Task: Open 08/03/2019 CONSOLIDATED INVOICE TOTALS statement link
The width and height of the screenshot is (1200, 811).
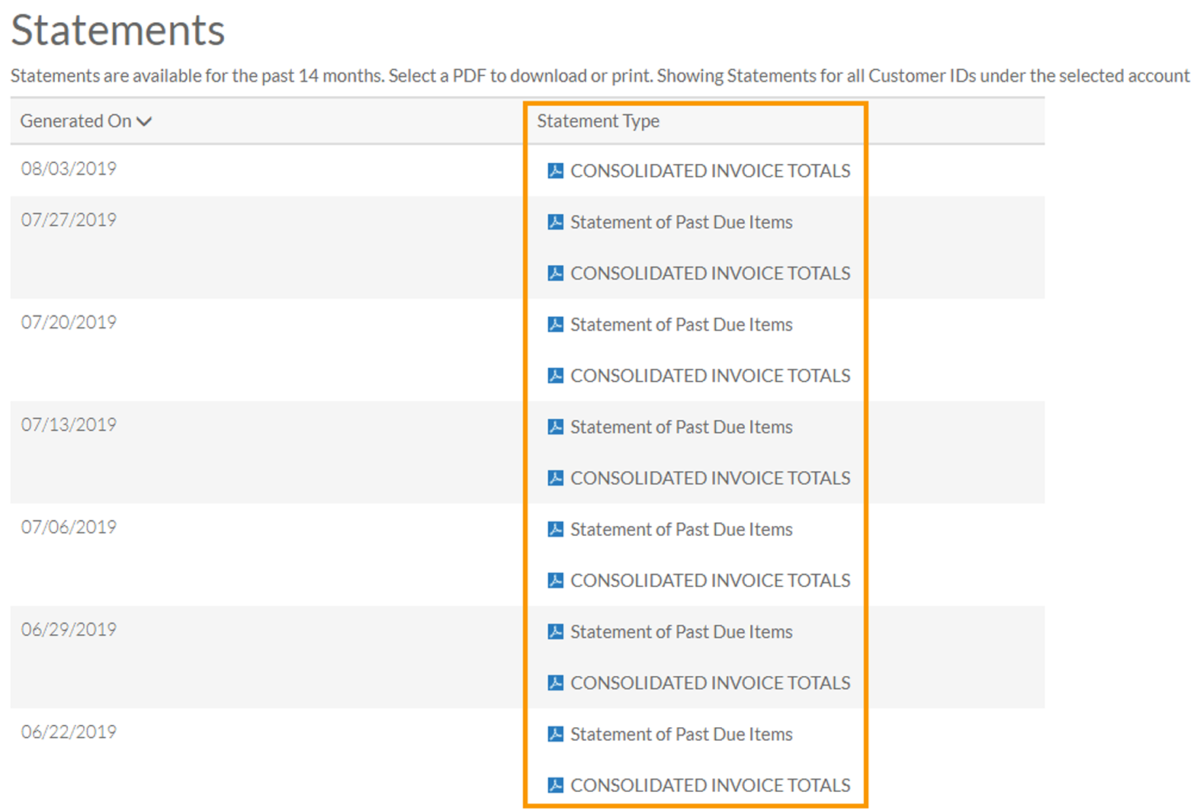Action: 710,171
